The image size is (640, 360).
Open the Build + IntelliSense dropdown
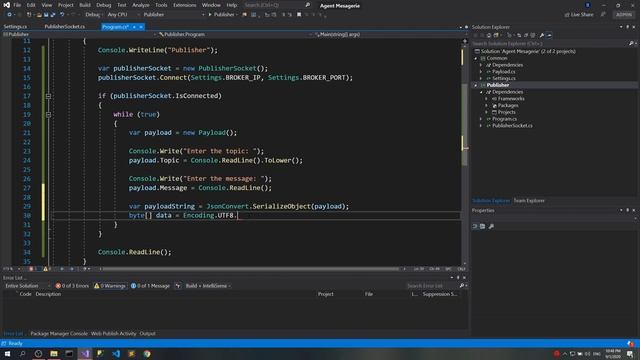(x=208, y=286)
